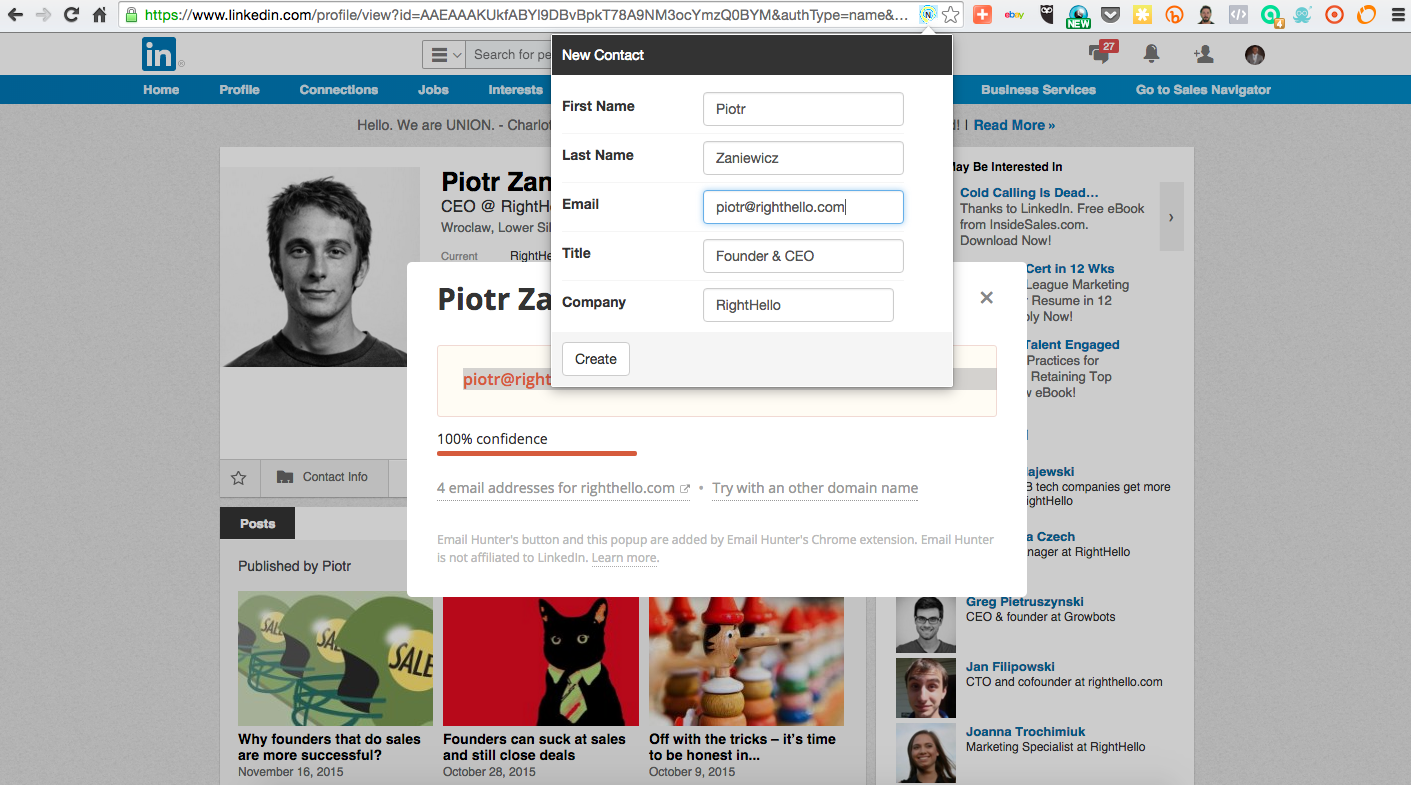Close the Email Hunter popup

pyautogui.click(x=986, y=297)
